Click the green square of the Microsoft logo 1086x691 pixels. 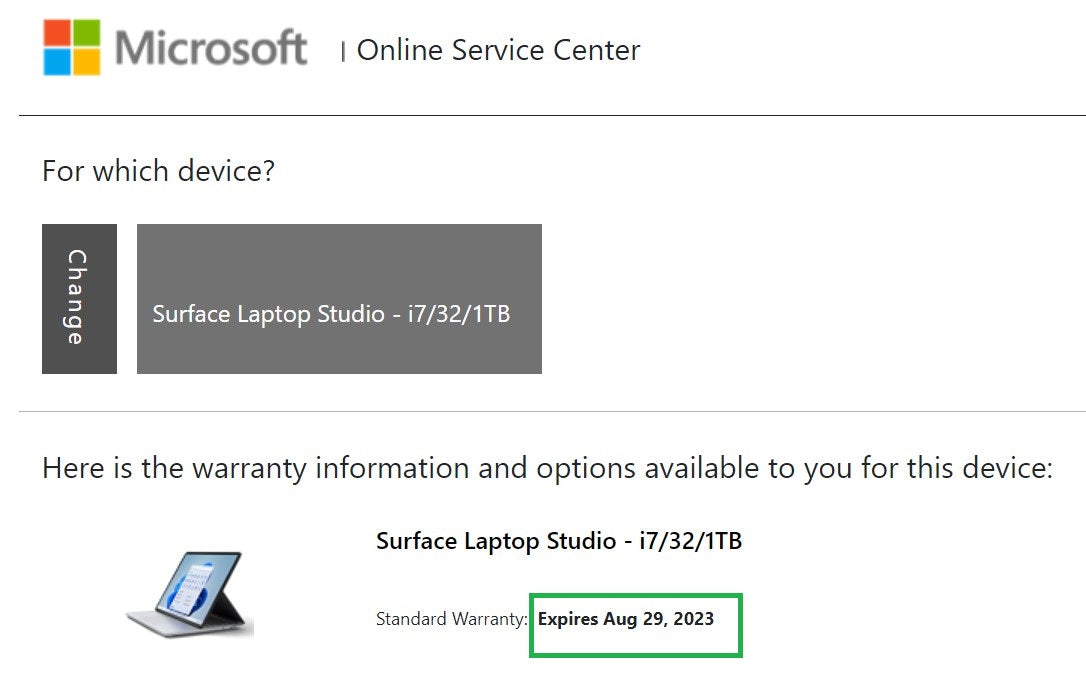85,30
